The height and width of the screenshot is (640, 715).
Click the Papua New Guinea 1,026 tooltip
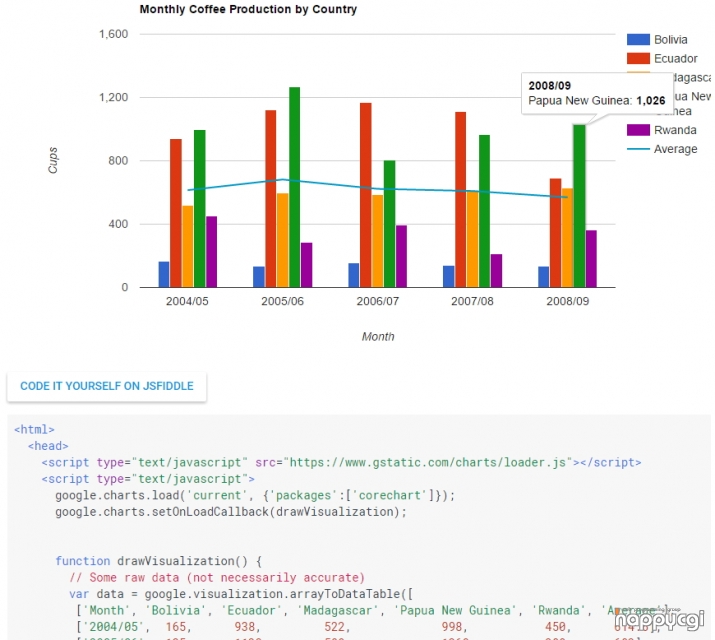[597, 93]
